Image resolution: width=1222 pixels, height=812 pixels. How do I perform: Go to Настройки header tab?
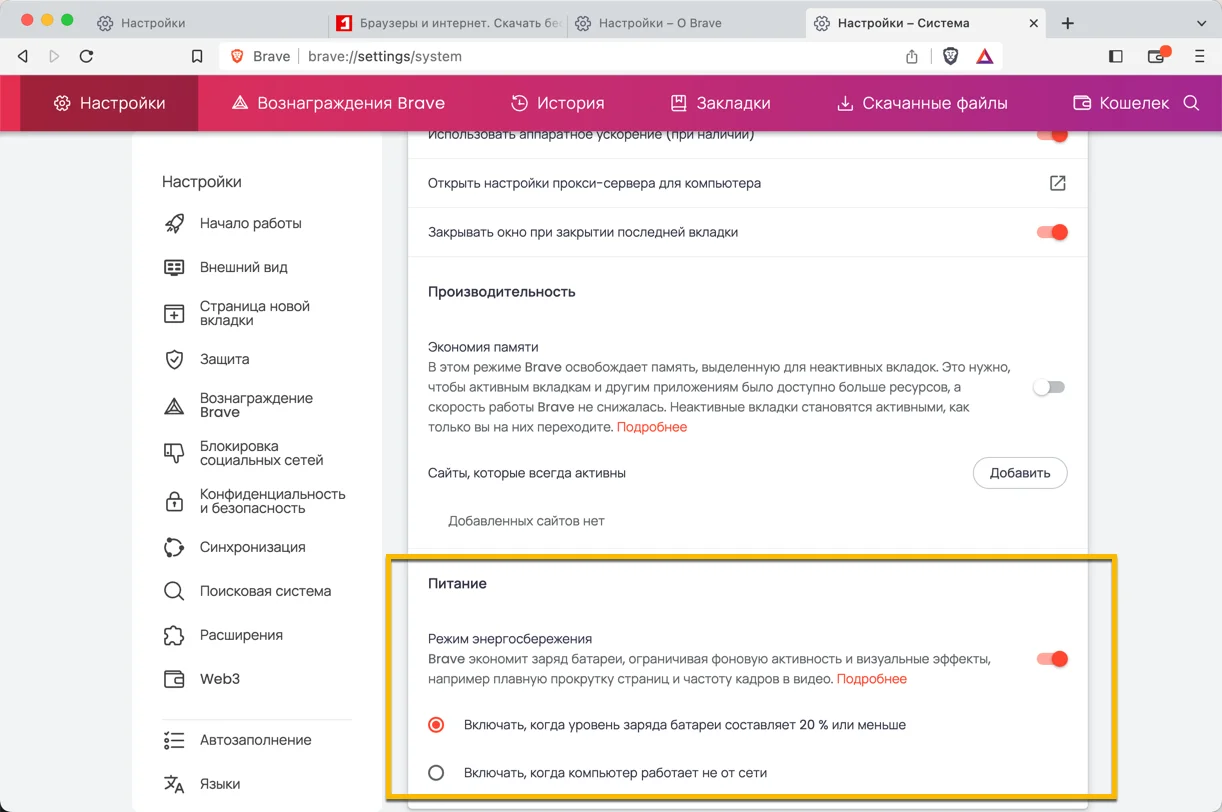pos(110,103)
